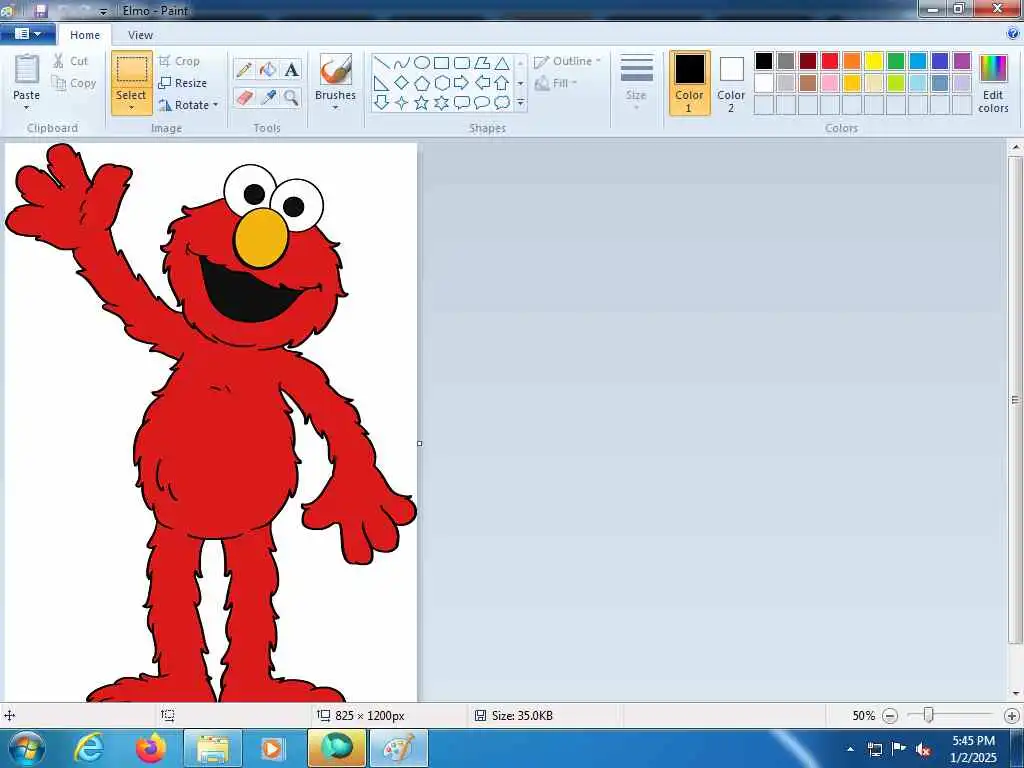Open the Select dropdown arrow
Screen dimensions: 1024x768
click(131, 108)
